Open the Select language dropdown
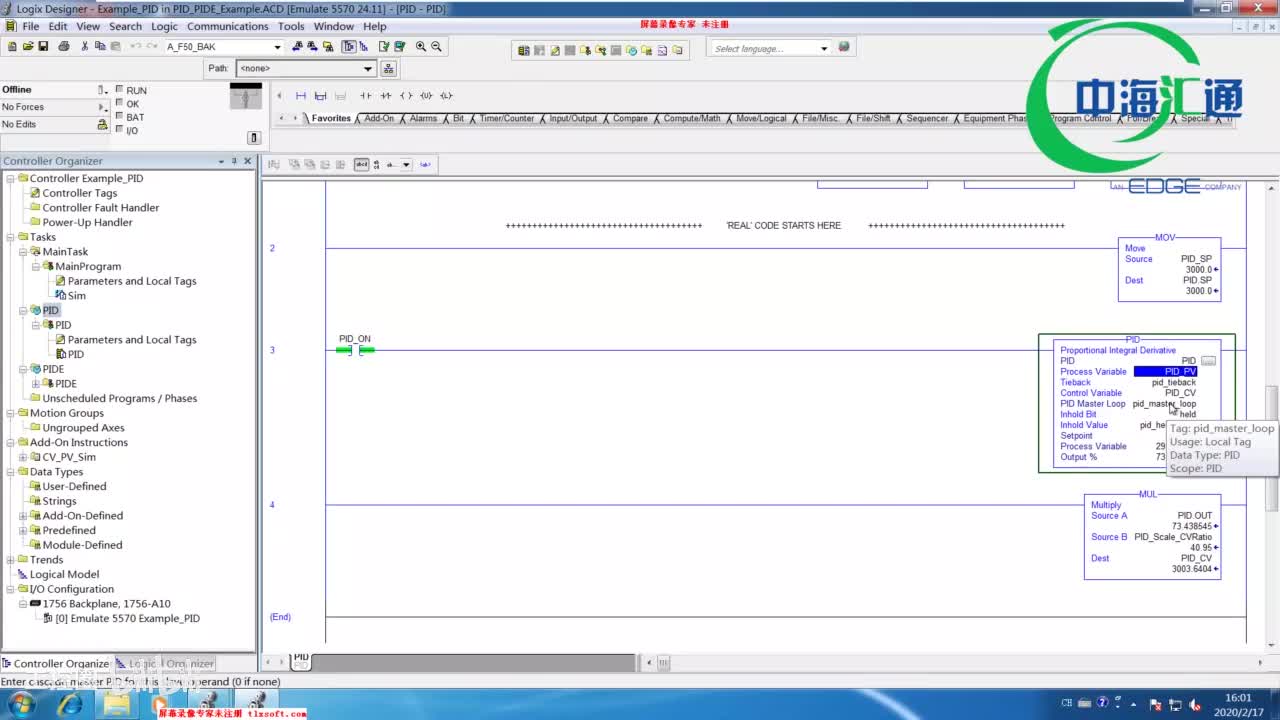1280x720 pixels. point(824,48)
